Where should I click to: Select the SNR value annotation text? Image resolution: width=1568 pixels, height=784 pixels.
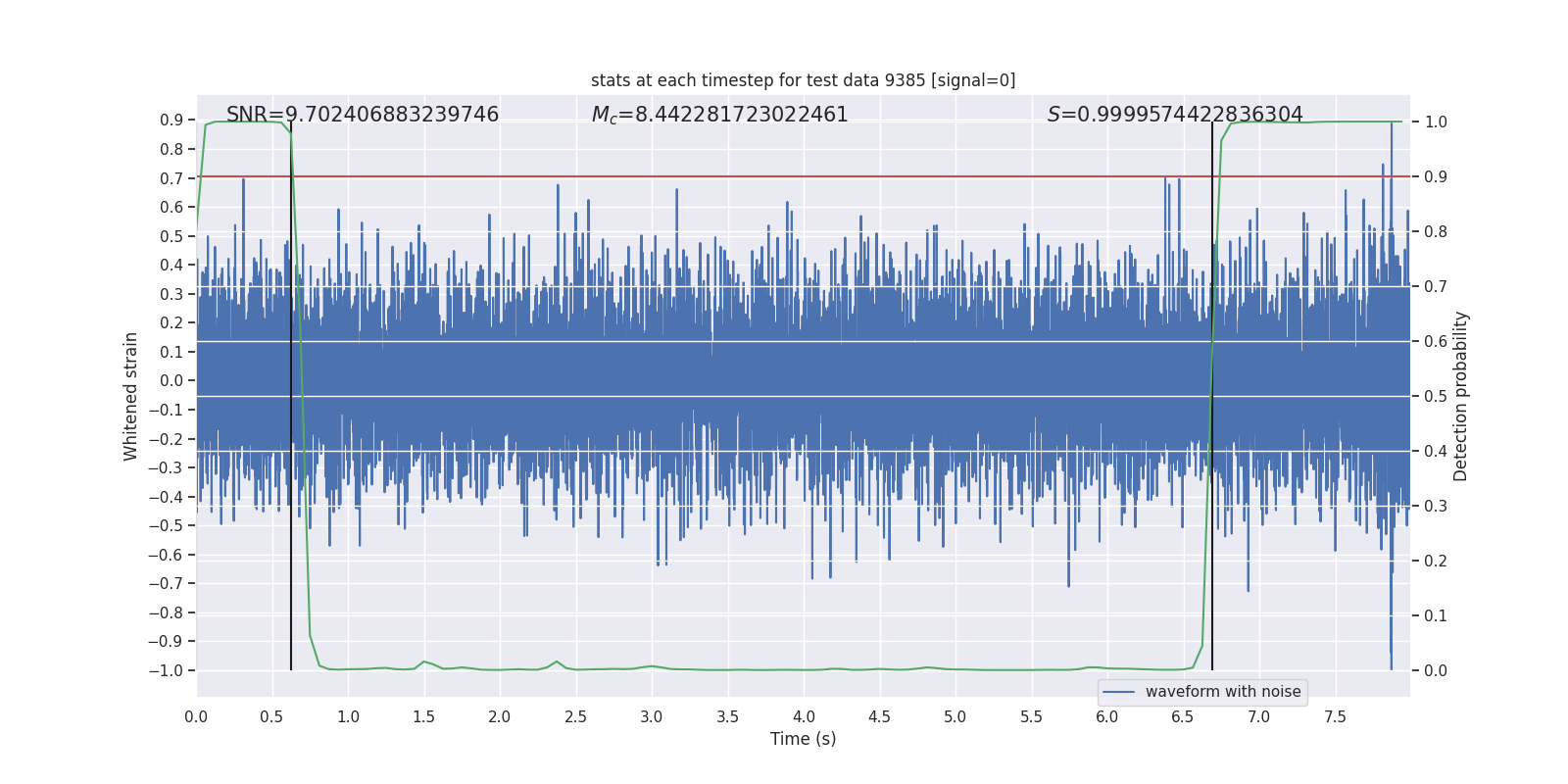pos(363,115)
